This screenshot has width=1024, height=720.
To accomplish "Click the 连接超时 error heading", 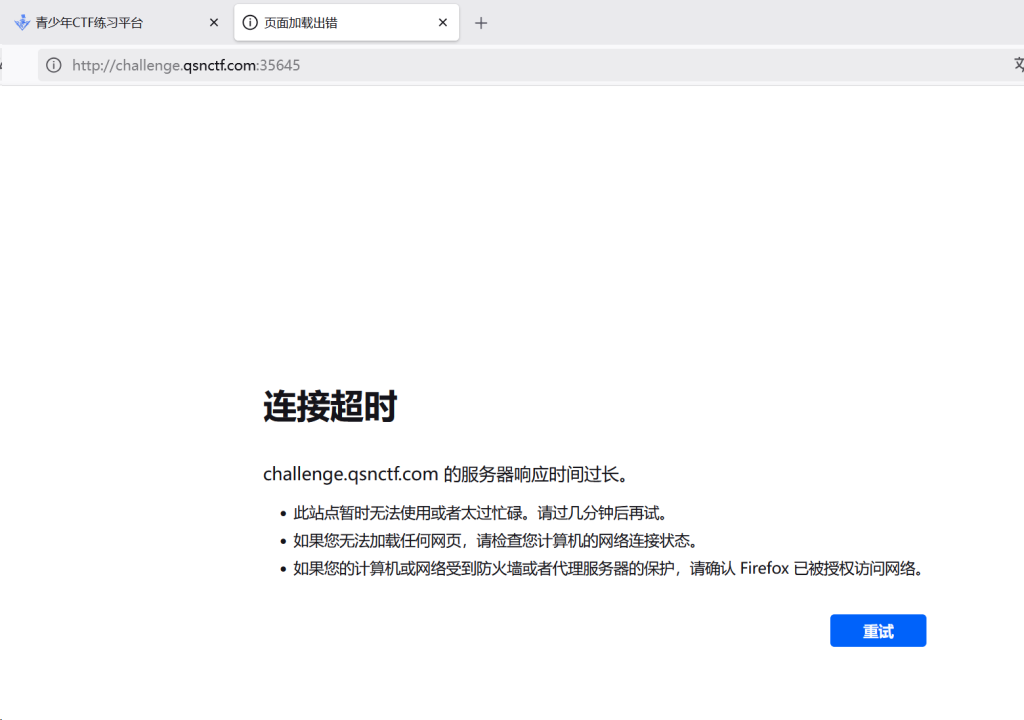I will 330,407.
